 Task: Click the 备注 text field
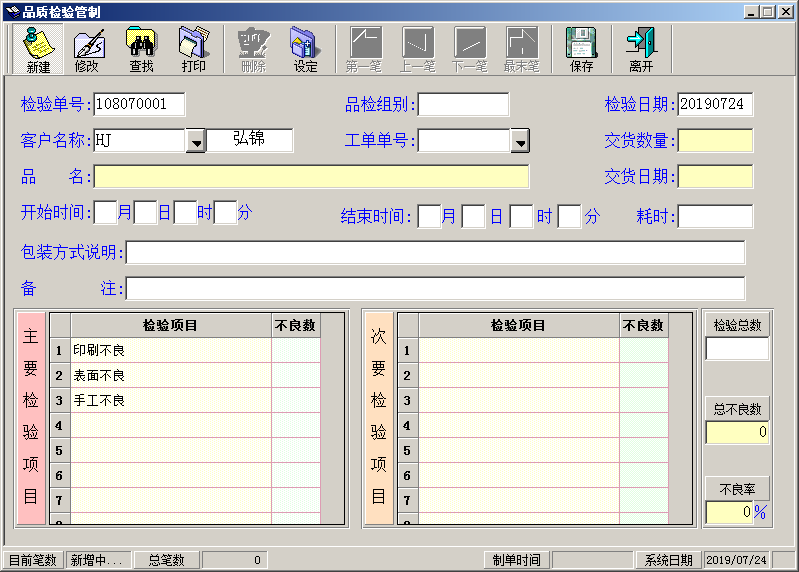[436, 289]
